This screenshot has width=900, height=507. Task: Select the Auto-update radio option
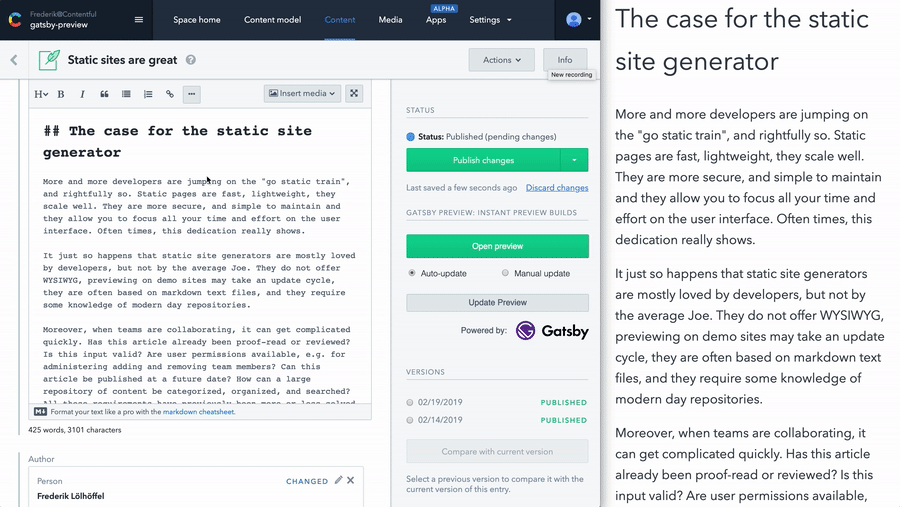click(x=412, y=273)
